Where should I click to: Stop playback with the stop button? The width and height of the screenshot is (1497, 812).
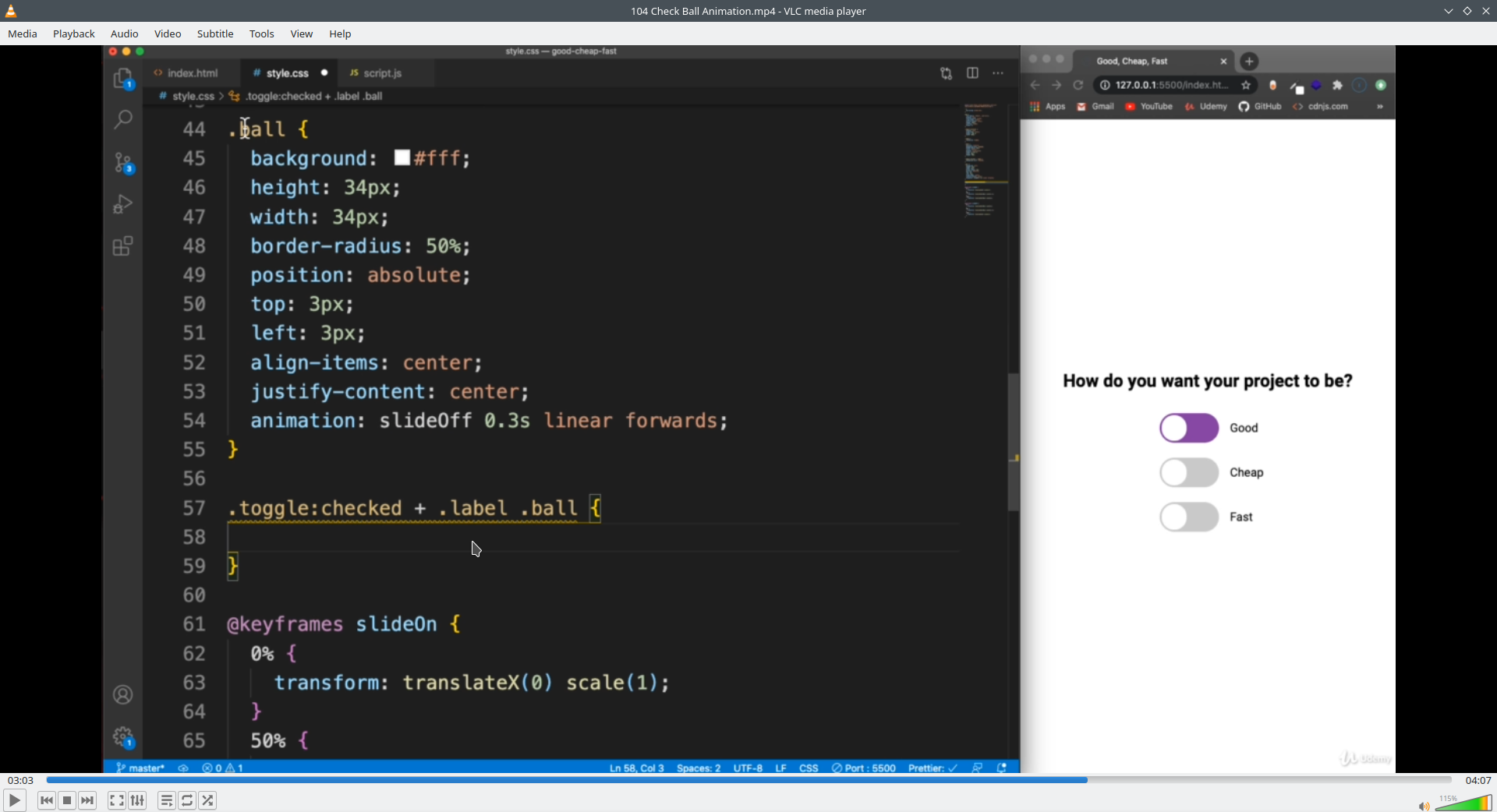point(67,800)
